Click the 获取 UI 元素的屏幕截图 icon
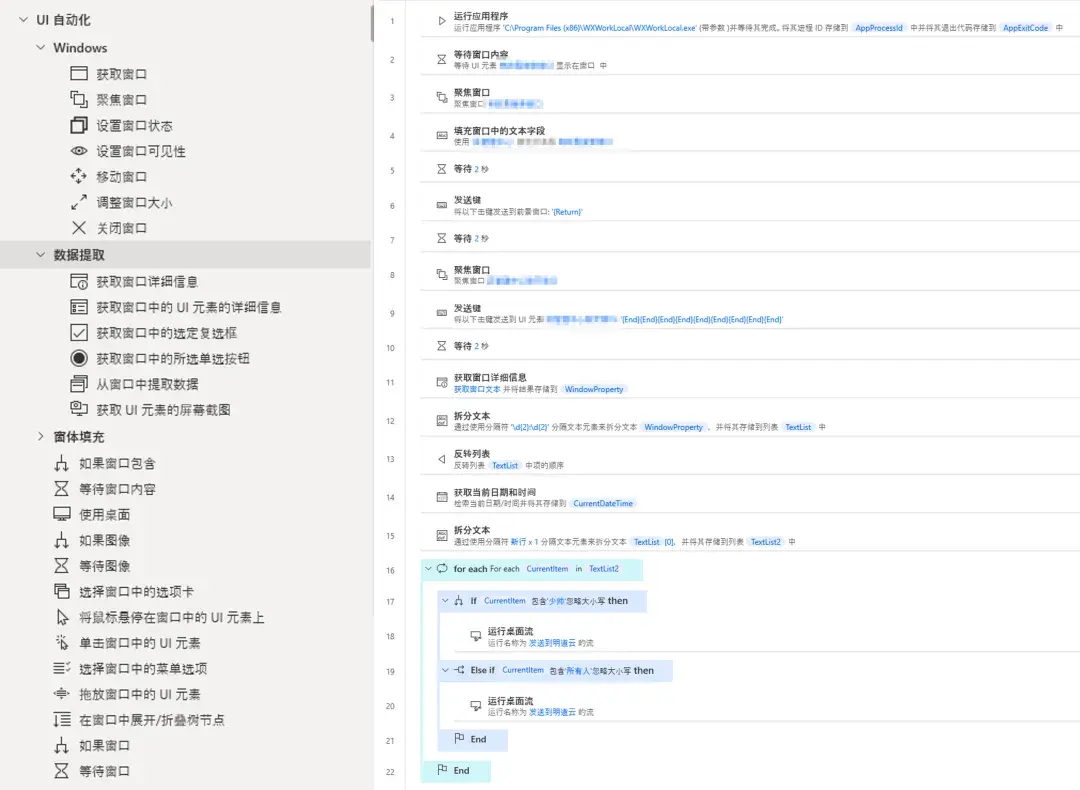Viewport: 1080px width, 790px height. click(x=79, y=409)
